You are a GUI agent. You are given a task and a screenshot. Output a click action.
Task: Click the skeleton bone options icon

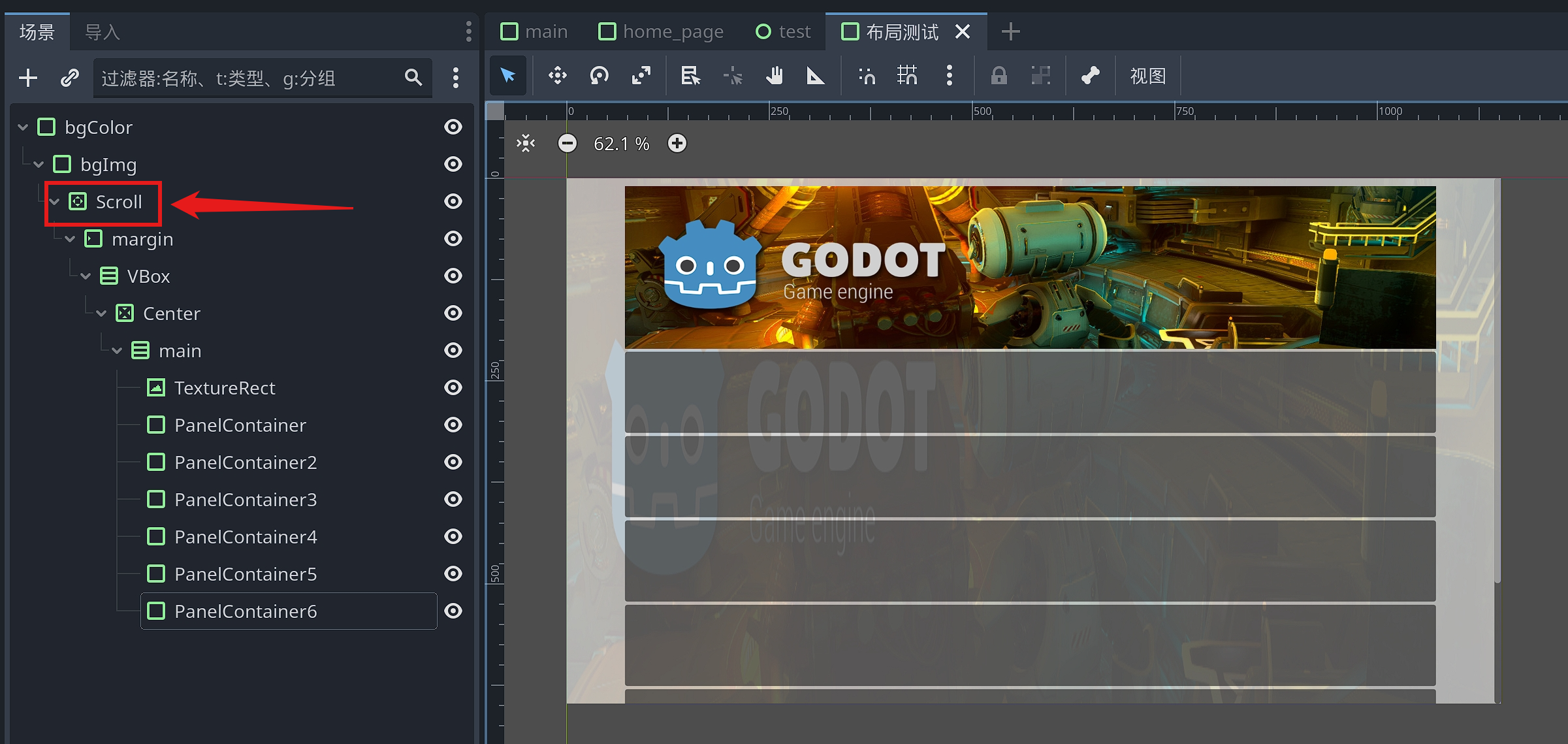(x=1090, y=76)
